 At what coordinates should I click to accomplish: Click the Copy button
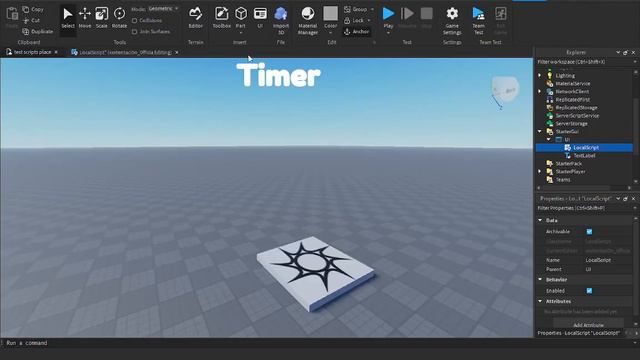[x=33, y=9]
